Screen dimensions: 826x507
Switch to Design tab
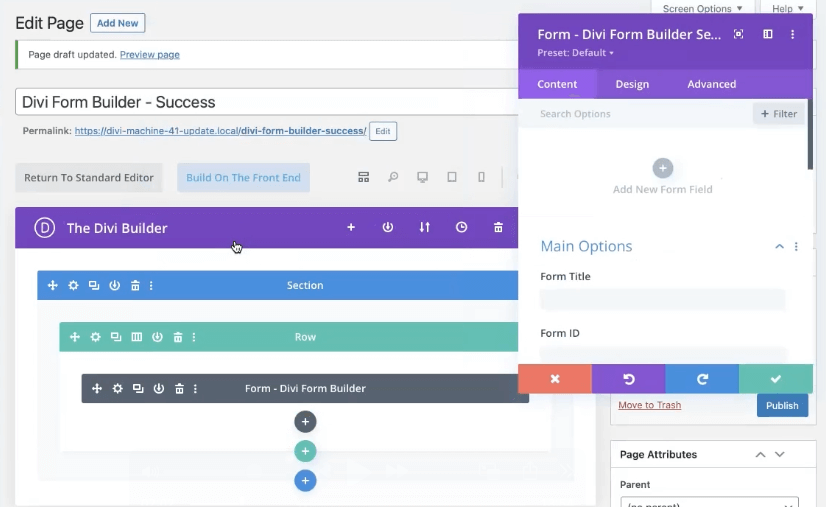[x=632, y=84]
